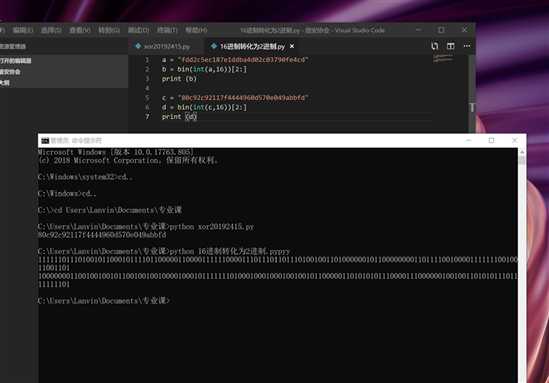The width and height of the screenshot is (549, 383).
Task: Close the VS Code window
Action: click(x=464, y=30)
